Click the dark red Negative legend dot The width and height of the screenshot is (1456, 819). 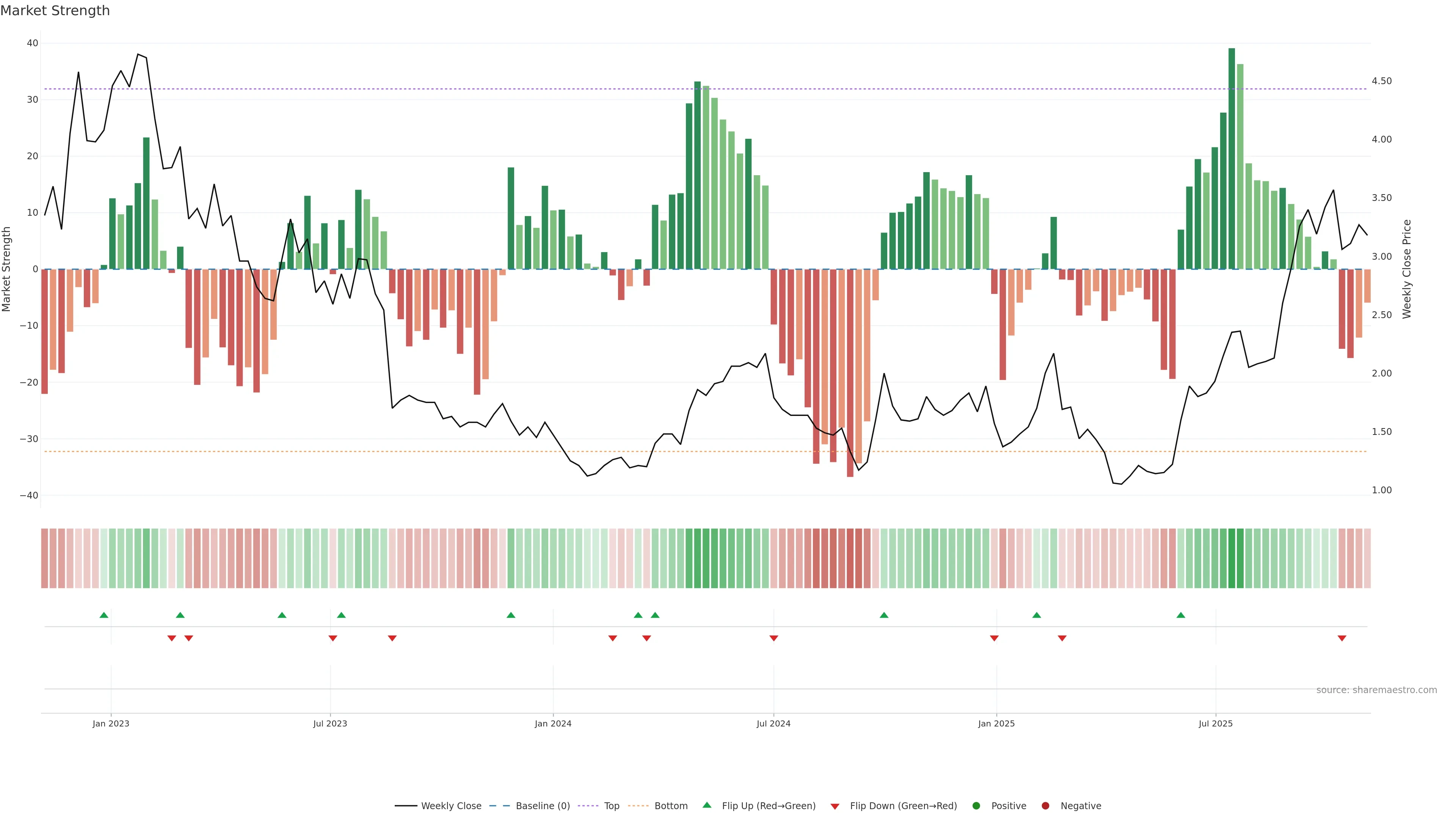[1045, 806]
